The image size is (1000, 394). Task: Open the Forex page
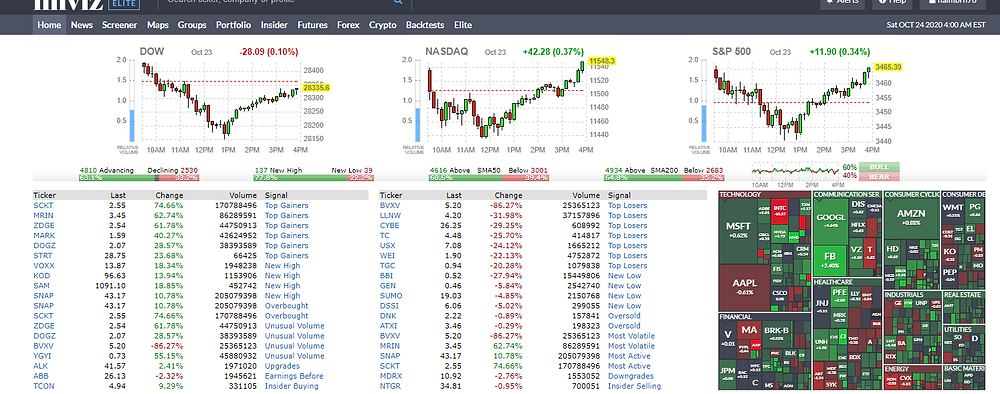tap(348, 25)
